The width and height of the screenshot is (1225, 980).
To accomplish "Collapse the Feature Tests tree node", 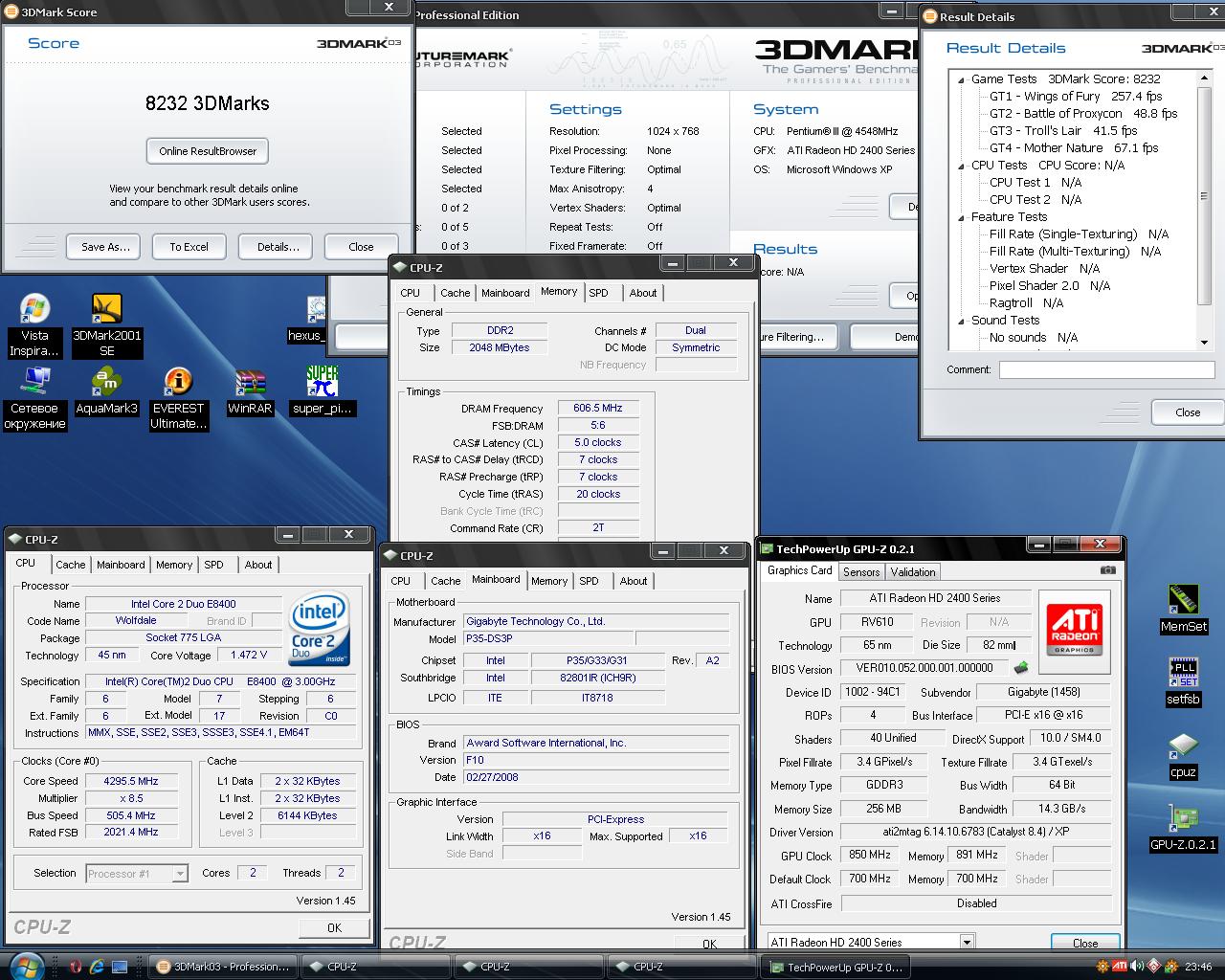I will click(962, 217).
